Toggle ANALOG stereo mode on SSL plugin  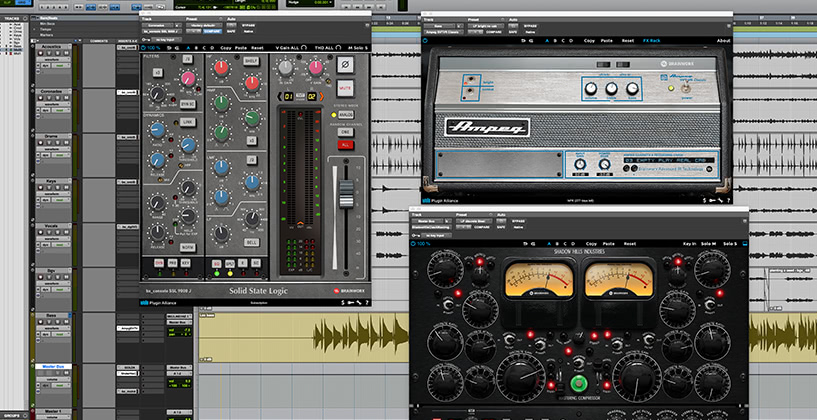point(345,114)
